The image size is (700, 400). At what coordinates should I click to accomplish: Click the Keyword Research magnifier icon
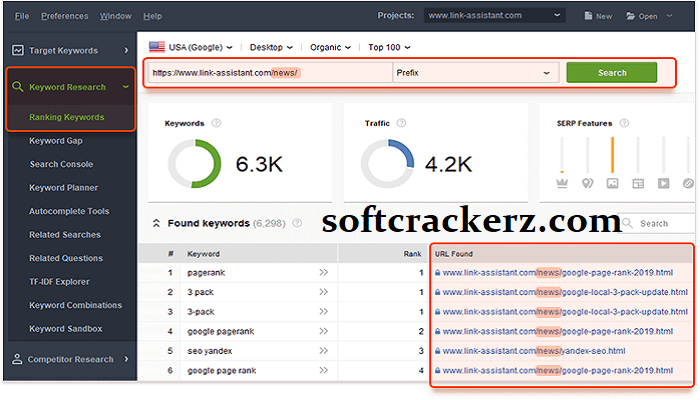click(x=17, y=87)
